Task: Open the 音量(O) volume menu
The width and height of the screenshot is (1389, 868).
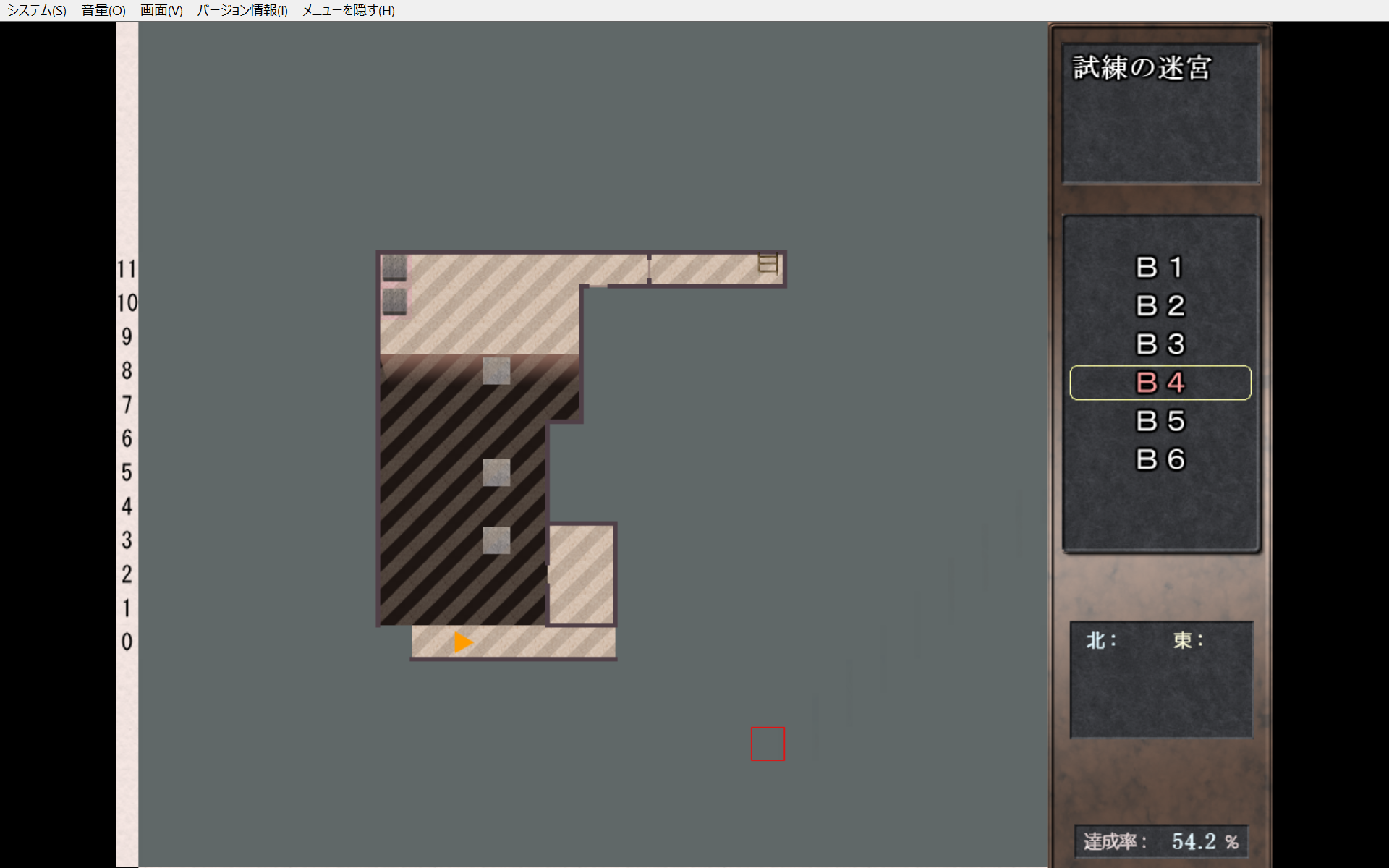Action: pyautogui.click(x=103, y=10)
